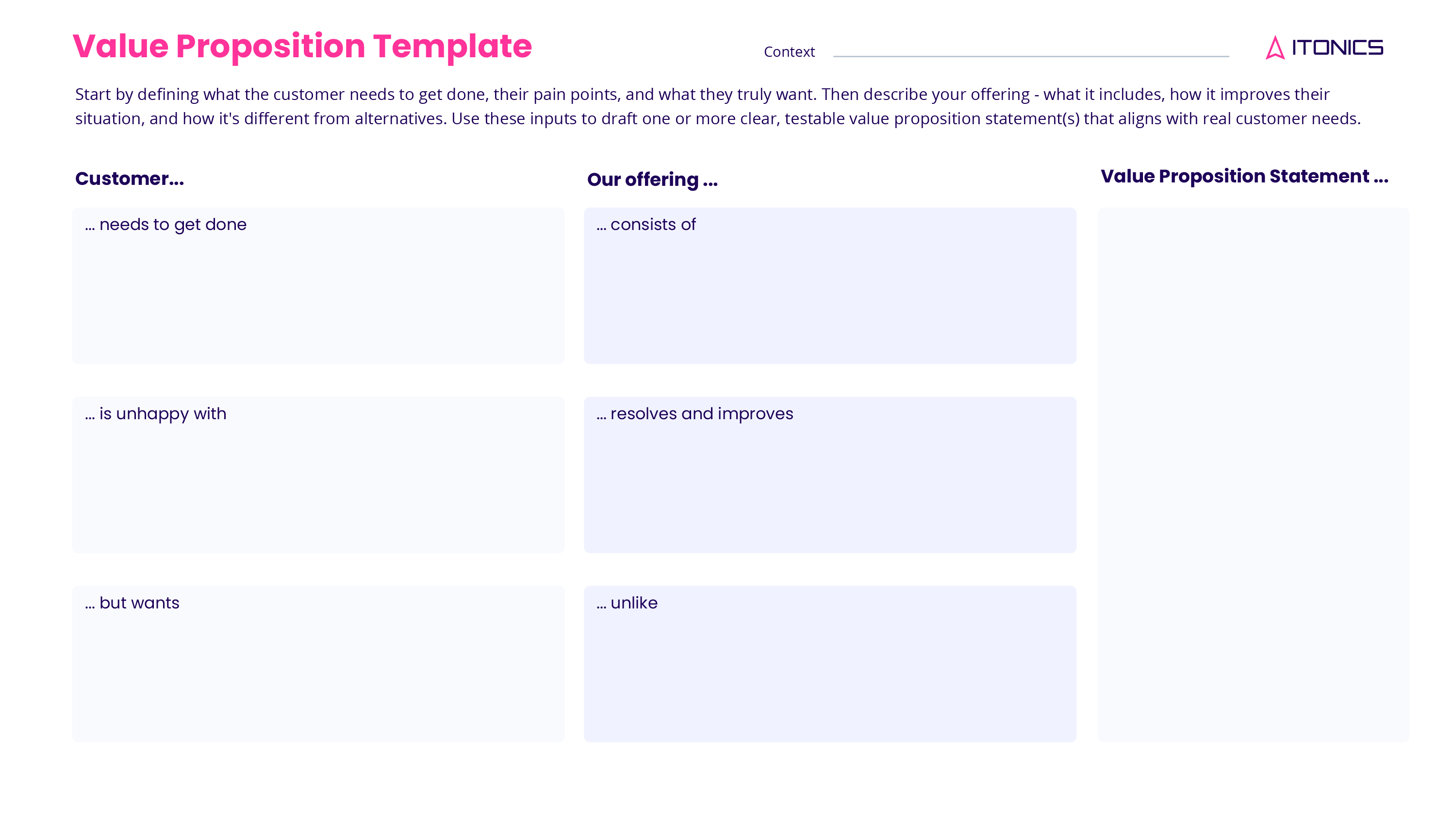The width and height of the screenshot is (1456, 819).
Task: Select the Value Proposition Template title
Action: (302, 46)
